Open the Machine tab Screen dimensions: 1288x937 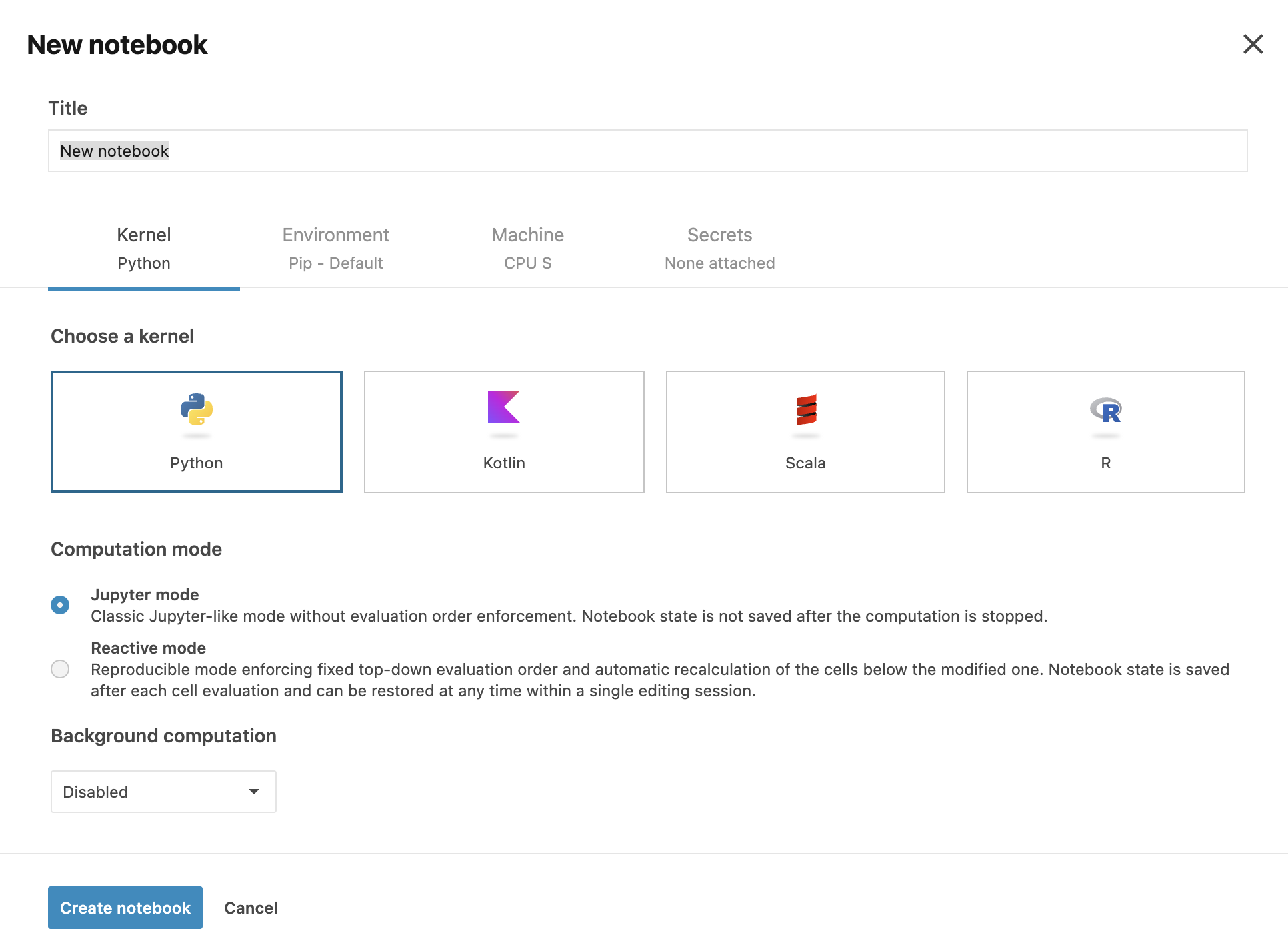pyautogui.click(x=527, y=249)
